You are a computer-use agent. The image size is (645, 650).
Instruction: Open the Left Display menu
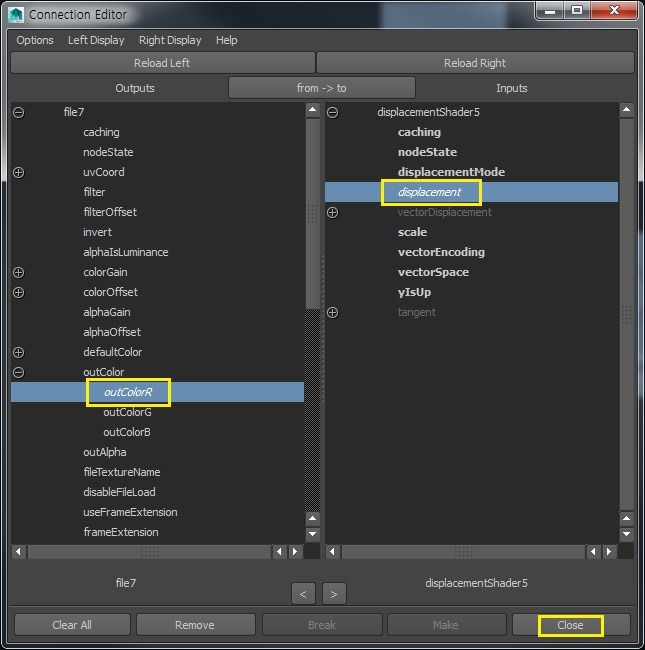pos(96,40)
